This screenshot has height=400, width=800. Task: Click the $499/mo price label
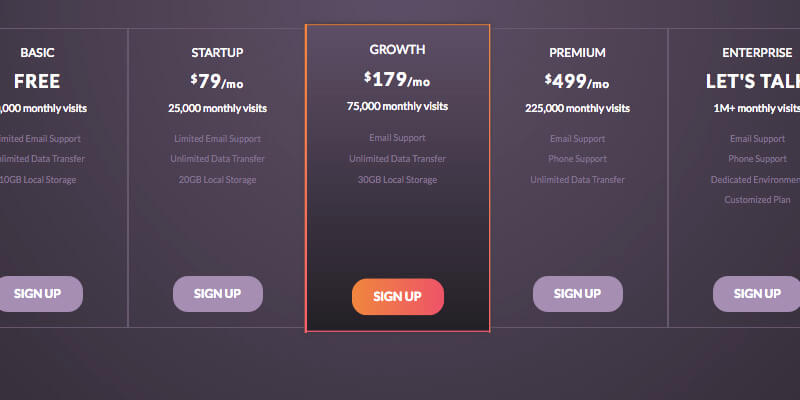coord(577,81)
